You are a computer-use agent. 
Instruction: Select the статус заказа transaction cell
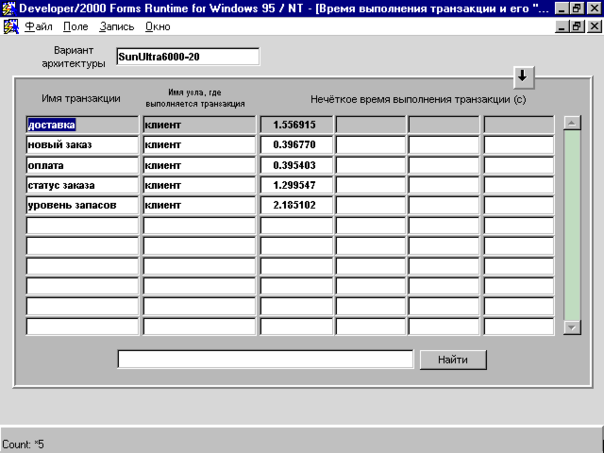point(82,185)
